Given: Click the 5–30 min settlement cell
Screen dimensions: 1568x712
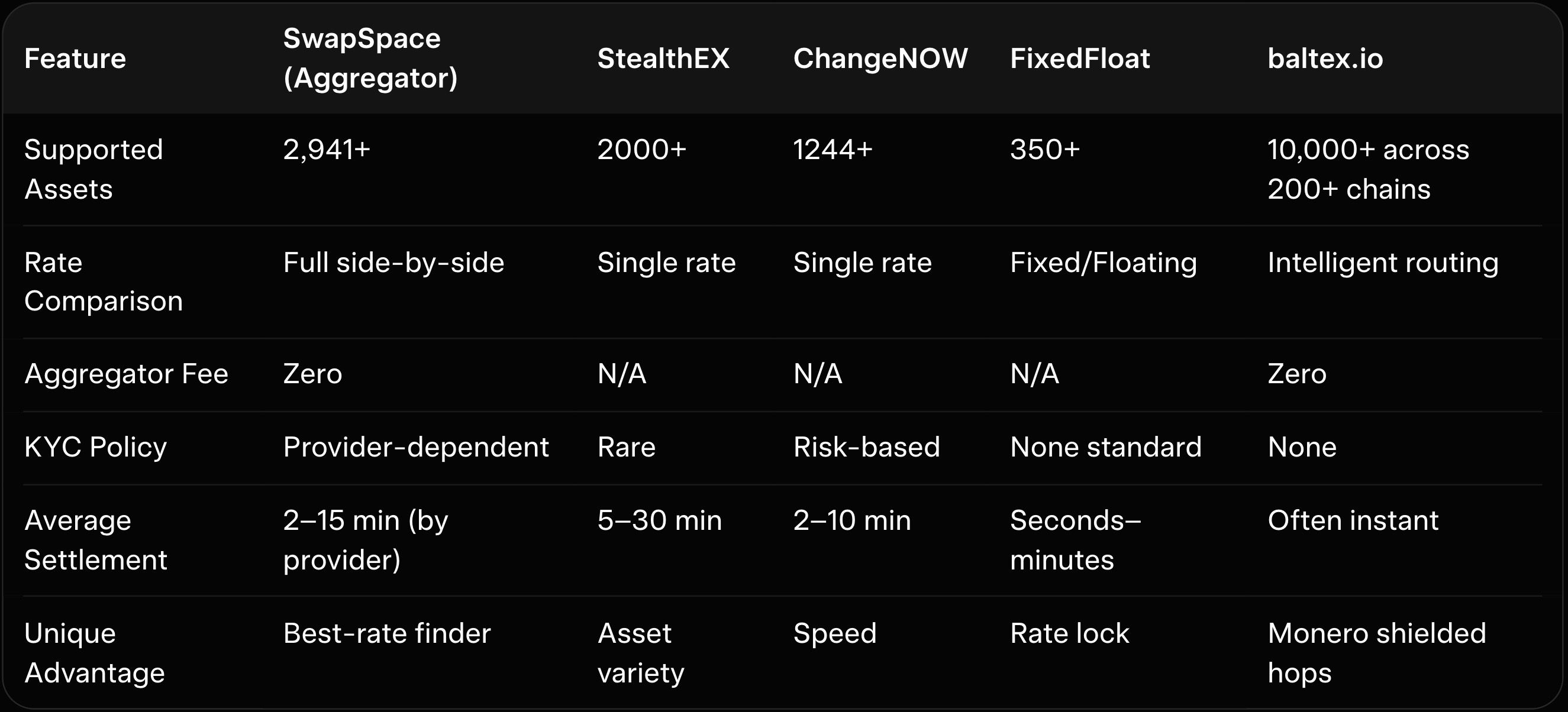Looking at the screenshot, I should click(659, 521).
